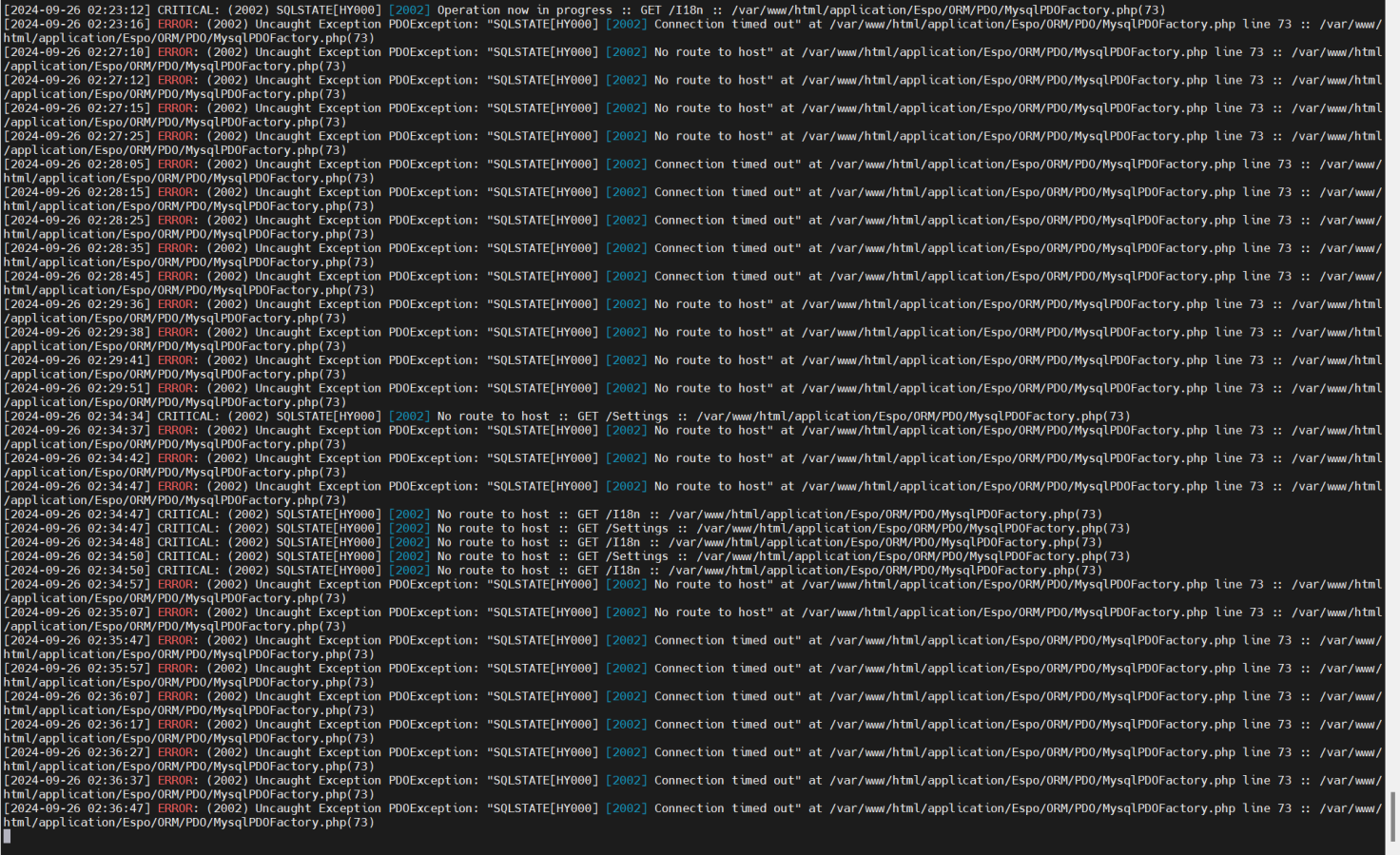1400x855 pixels.
Task: Click the empty scrollbar track above thumb
Action: [x=1392, y=395]
